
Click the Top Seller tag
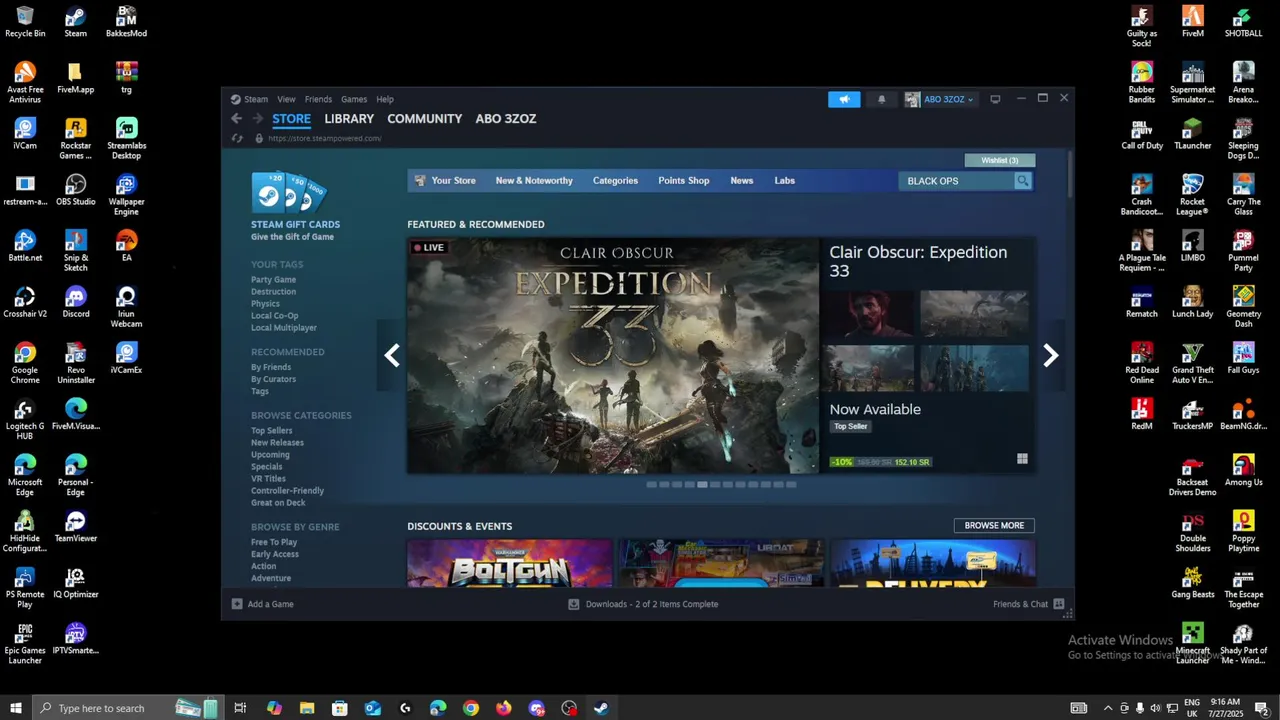point(851,426)
